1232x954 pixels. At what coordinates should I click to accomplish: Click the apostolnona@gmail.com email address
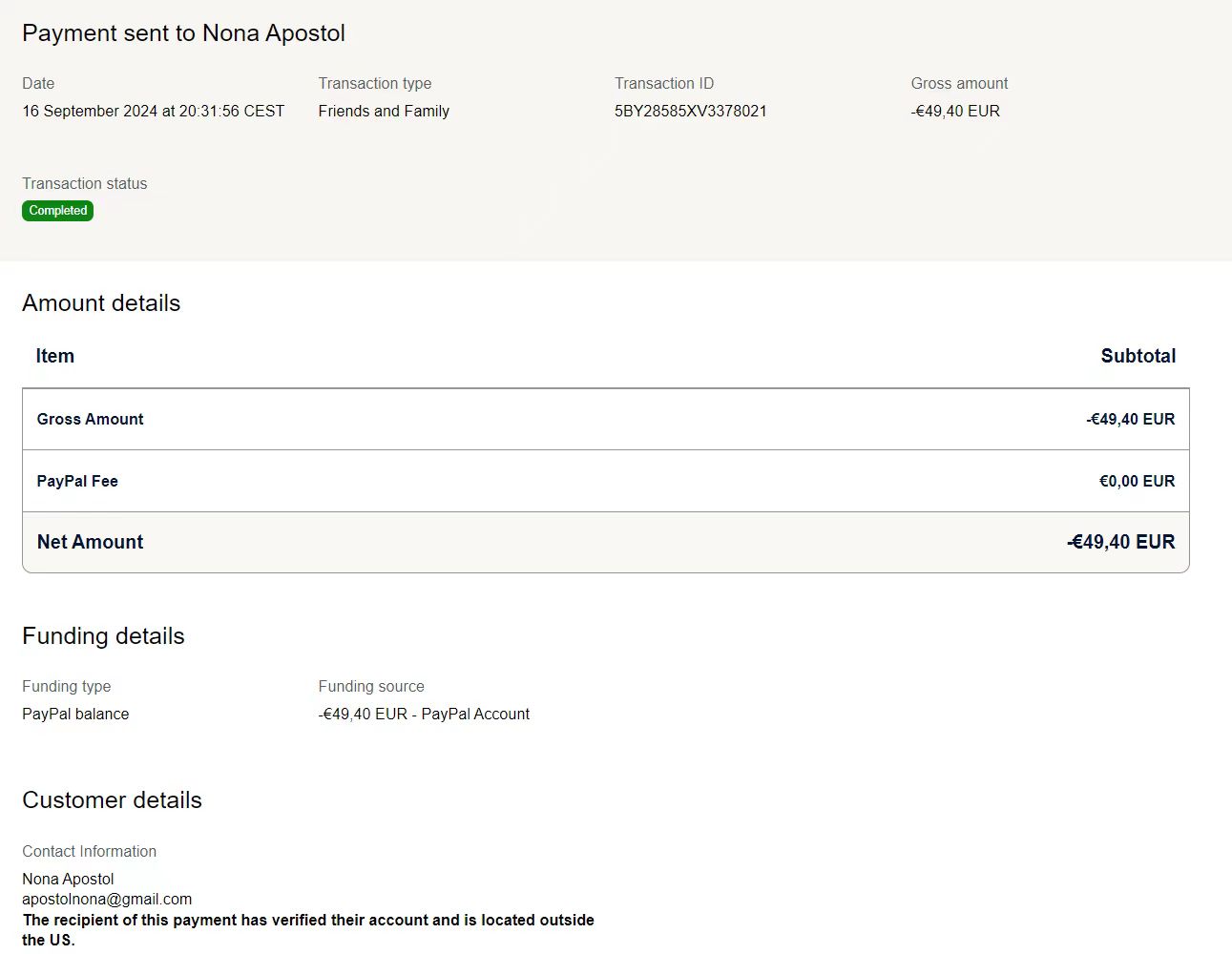107,899
